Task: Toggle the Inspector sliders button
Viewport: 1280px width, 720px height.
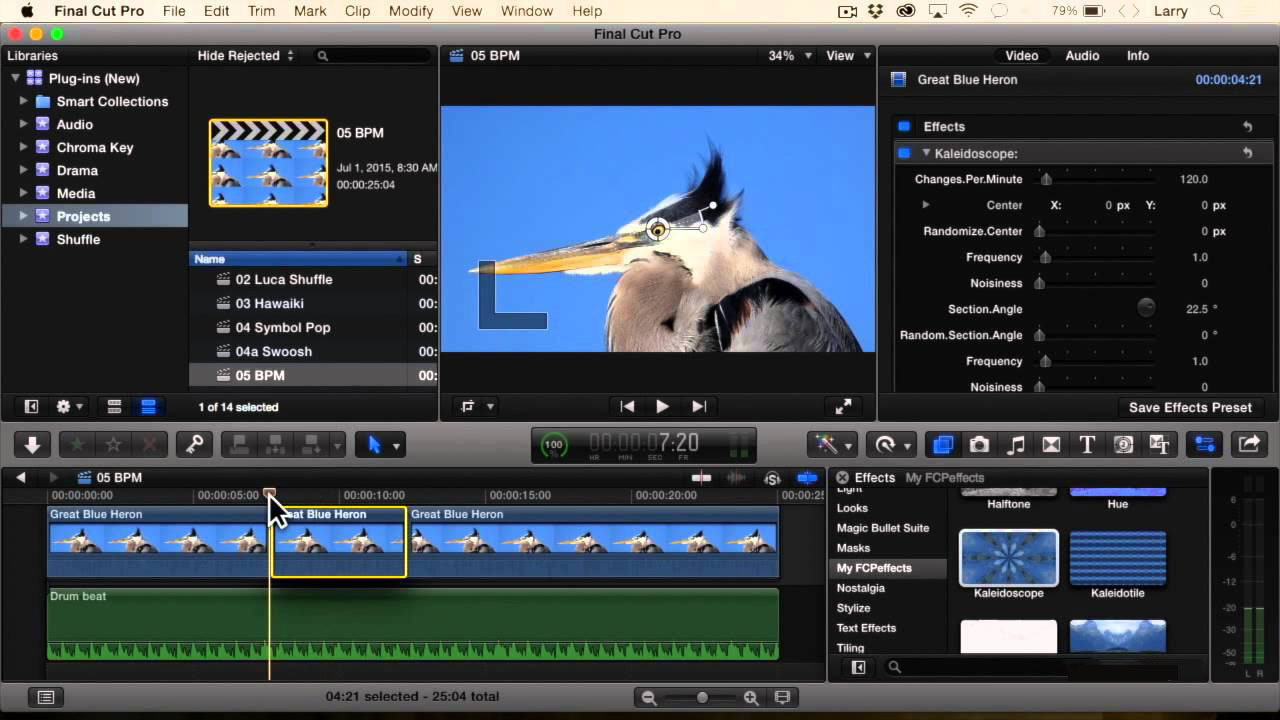Action: click(x=1204, y=445)
